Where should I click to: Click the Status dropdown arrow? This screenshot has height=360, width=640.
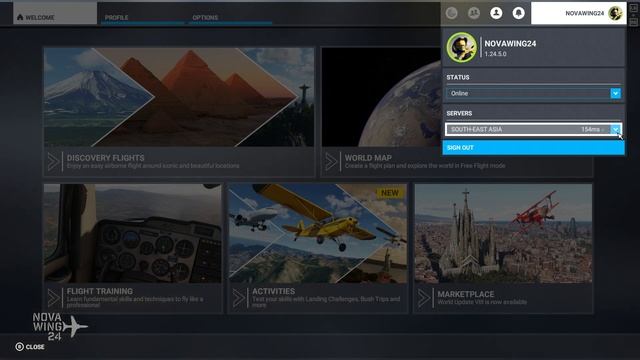tap(616, 93)
